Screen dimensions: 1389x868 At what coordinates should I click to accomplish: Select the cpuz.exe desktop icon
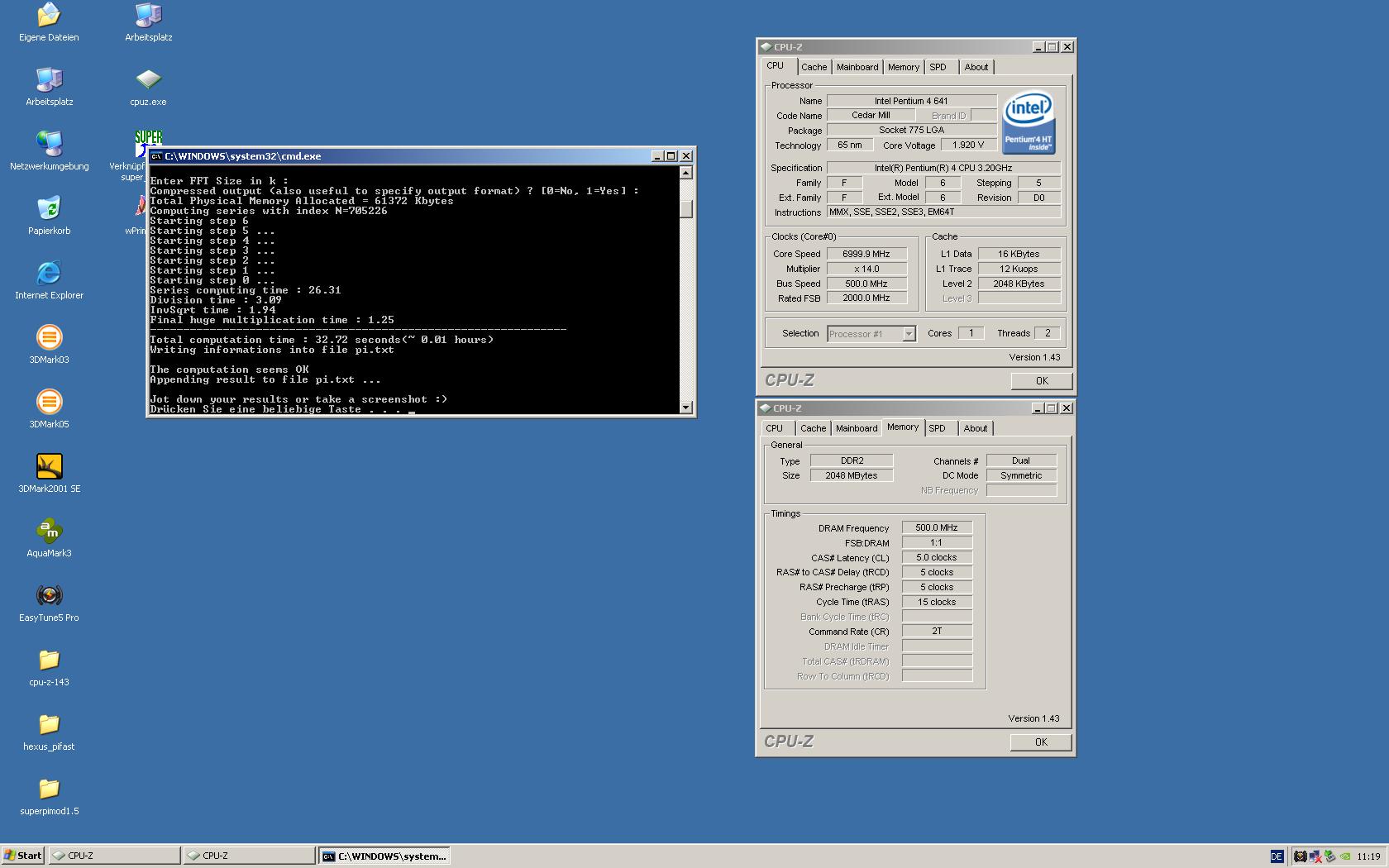click(148, 87)
